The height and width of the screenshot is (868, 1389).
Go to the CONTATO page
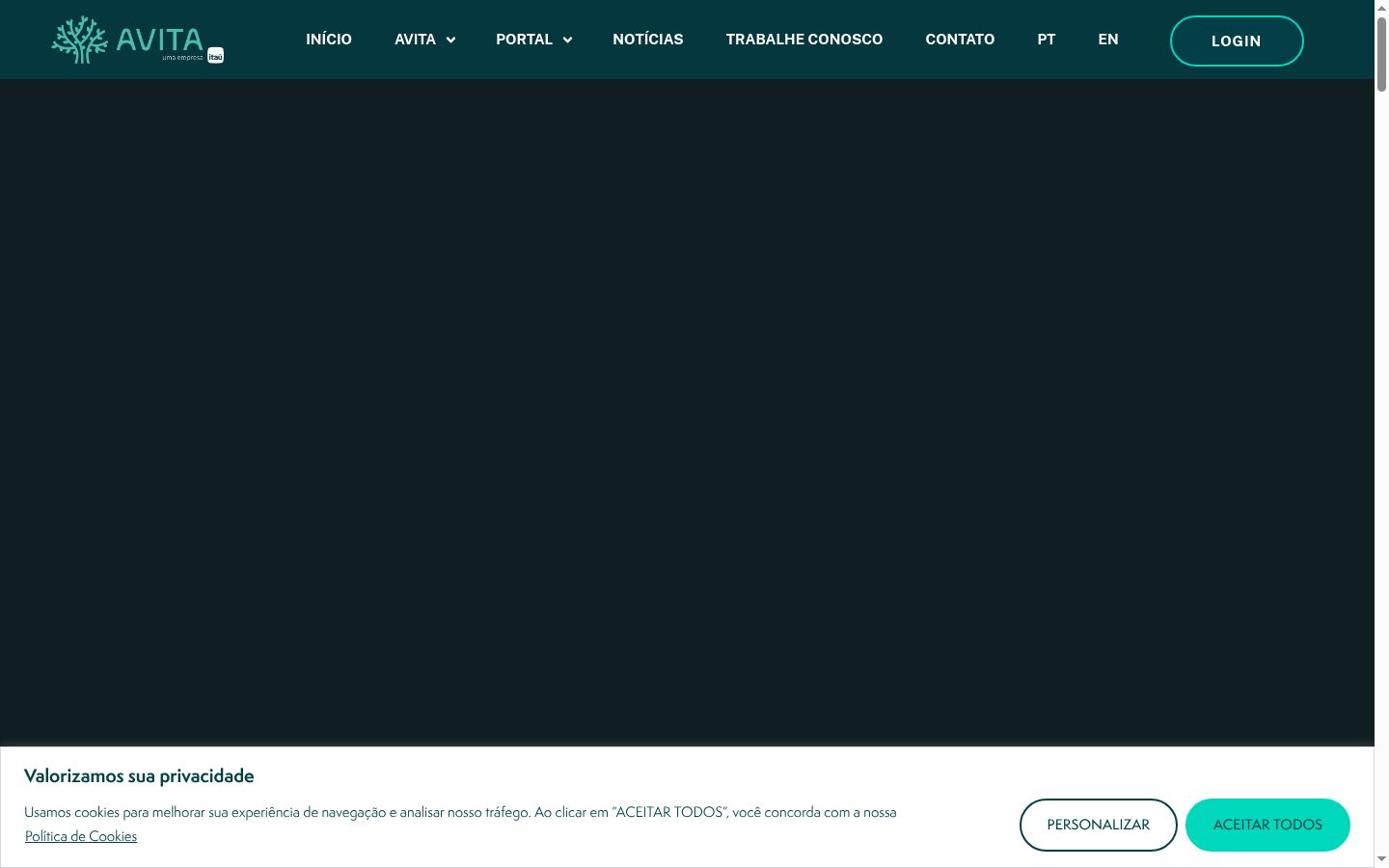click(960, 40)
